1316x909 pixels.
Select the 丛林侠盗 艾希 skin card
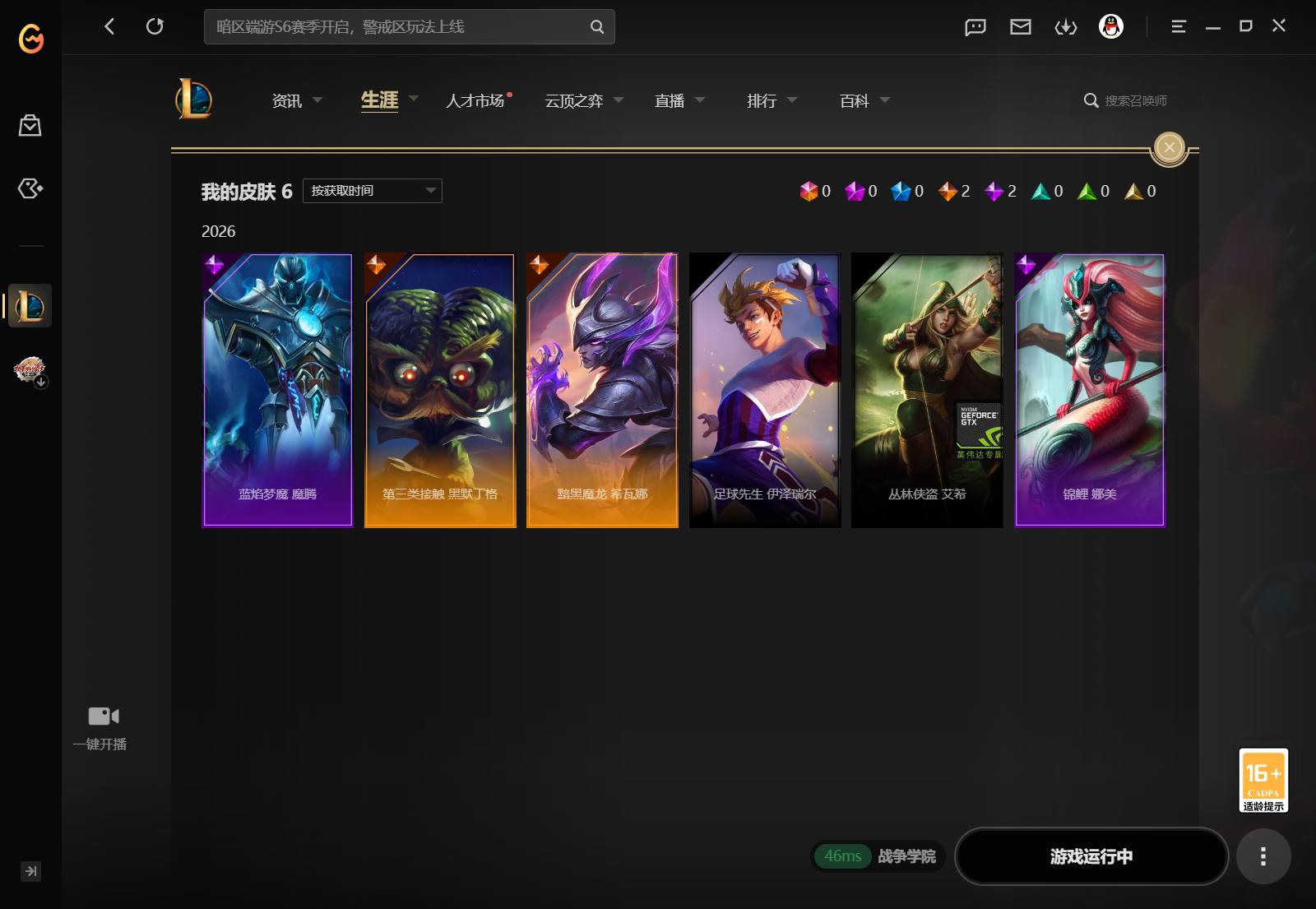[x=927, y=390]
